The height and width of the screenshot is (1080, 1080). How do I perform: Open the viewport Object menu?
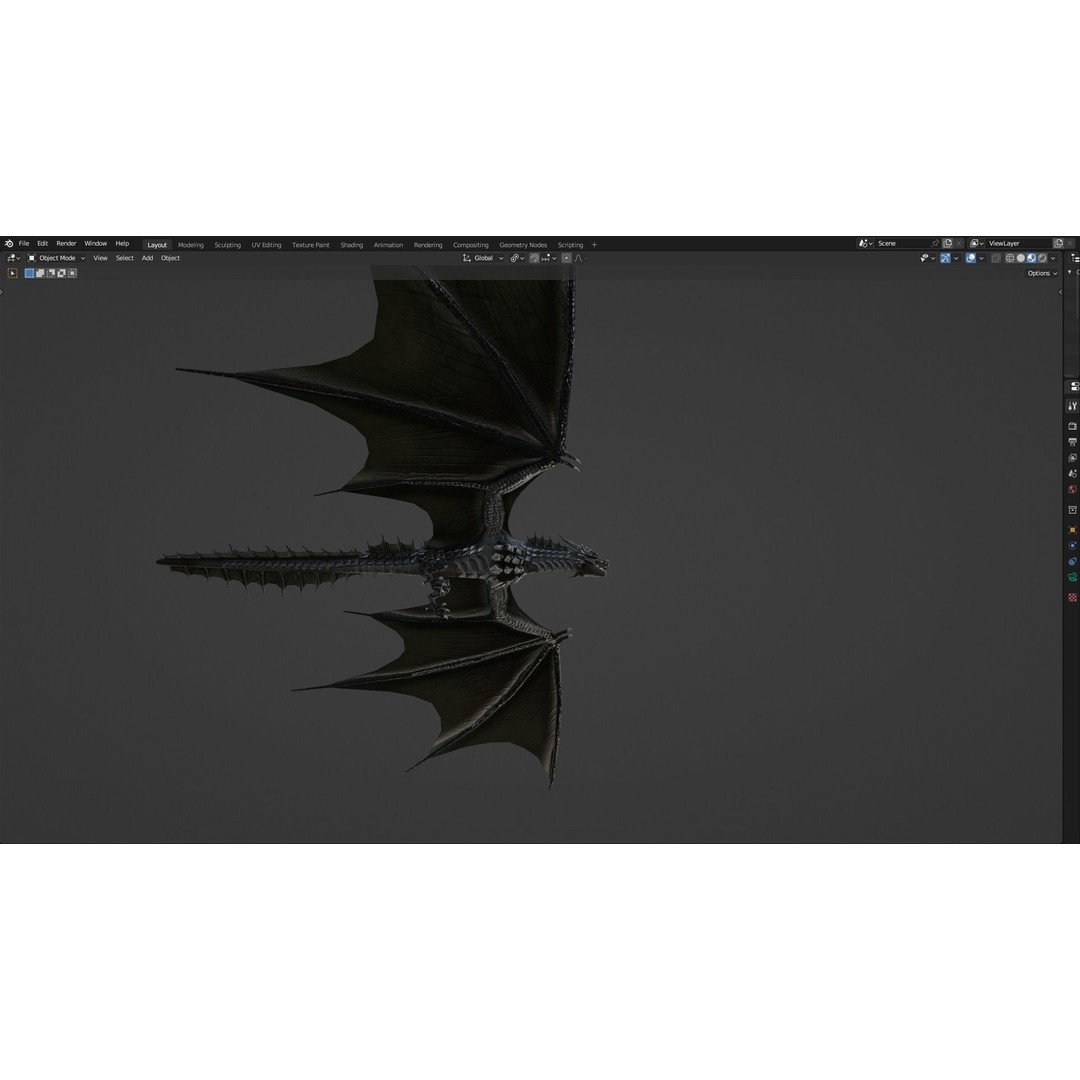(x=170, y=258)
